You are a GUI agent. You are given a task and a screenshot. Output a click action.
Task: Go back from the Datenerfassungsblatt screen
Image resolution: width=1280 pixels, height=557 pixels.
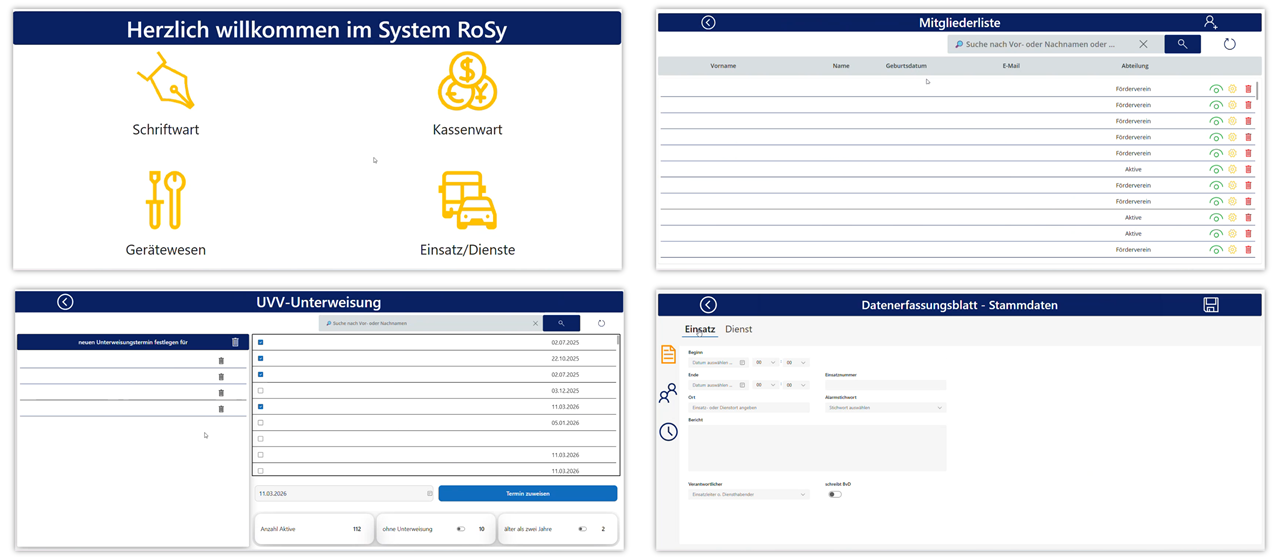708,305
